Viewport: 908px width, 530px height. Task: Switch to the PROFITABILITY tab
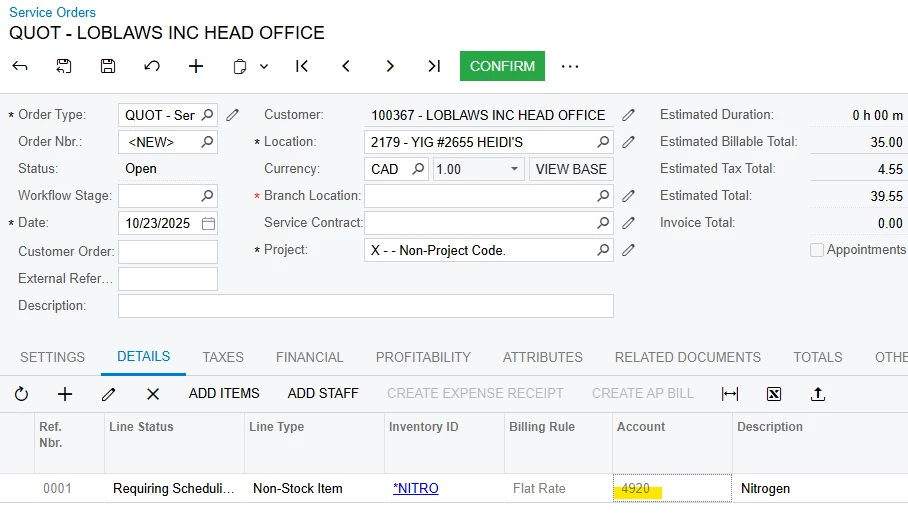point(423,357)
